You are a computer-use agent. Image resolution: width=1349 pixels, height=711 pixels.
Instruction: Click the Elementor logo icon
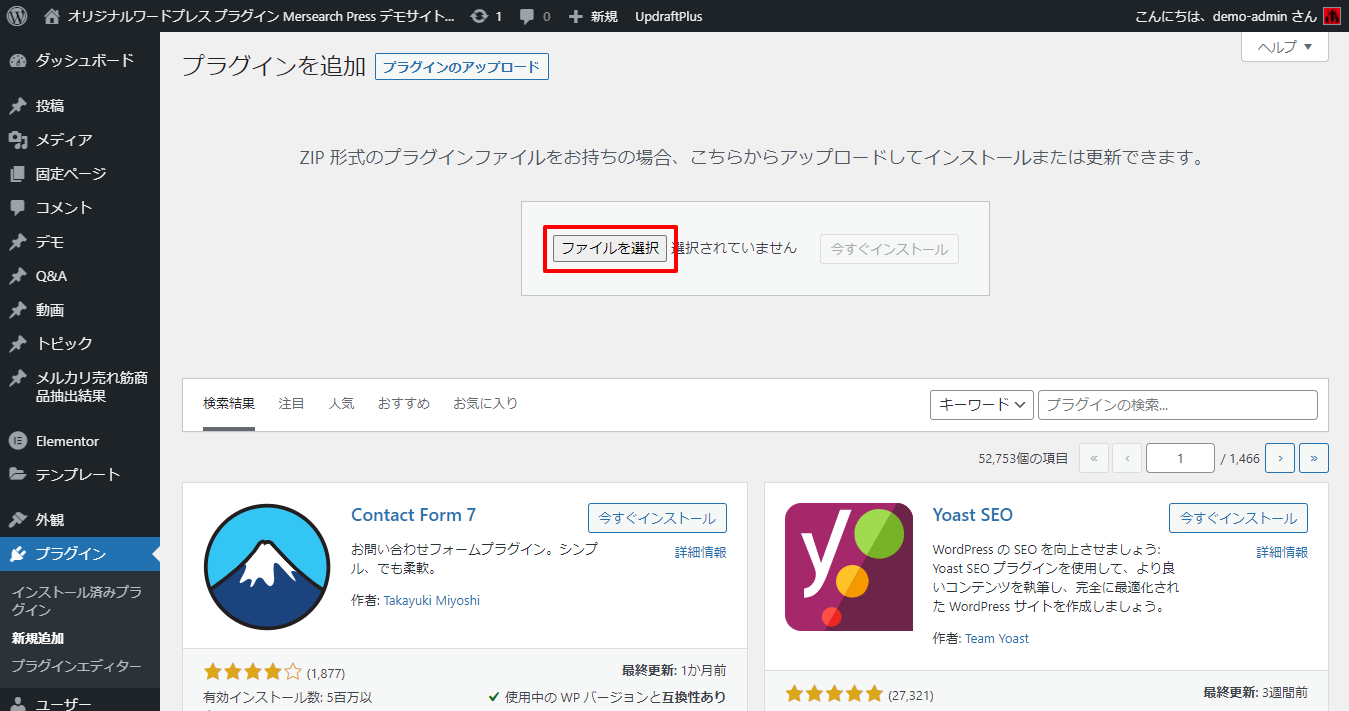17,441
